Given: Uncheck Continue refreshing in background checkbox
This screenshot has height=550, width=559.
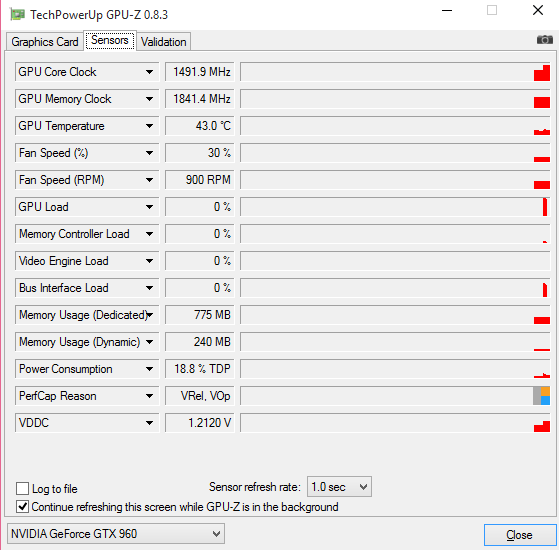Looking at the screenshot, I should tap(22, 507).
